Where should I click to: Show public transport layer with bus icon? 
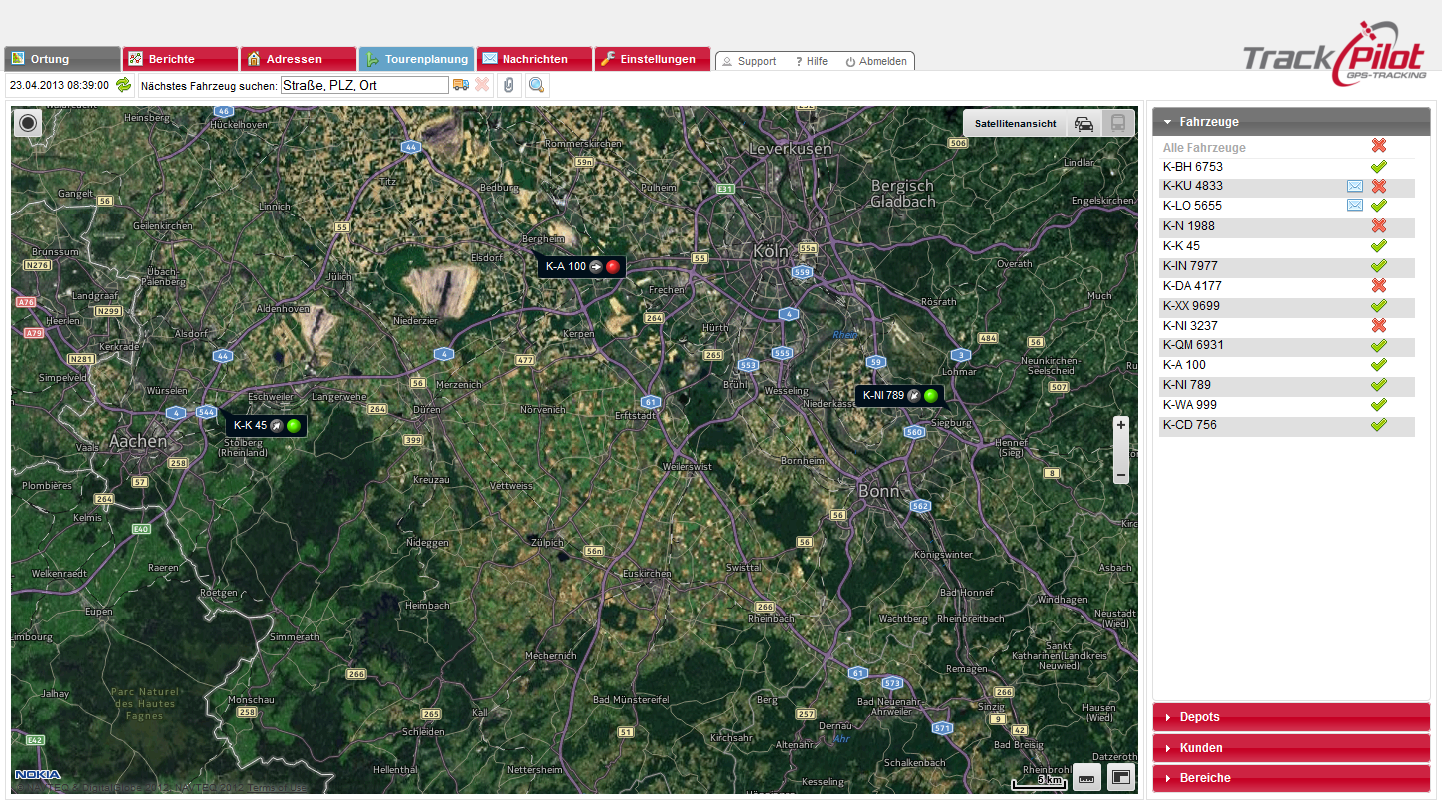point(1118,124)
